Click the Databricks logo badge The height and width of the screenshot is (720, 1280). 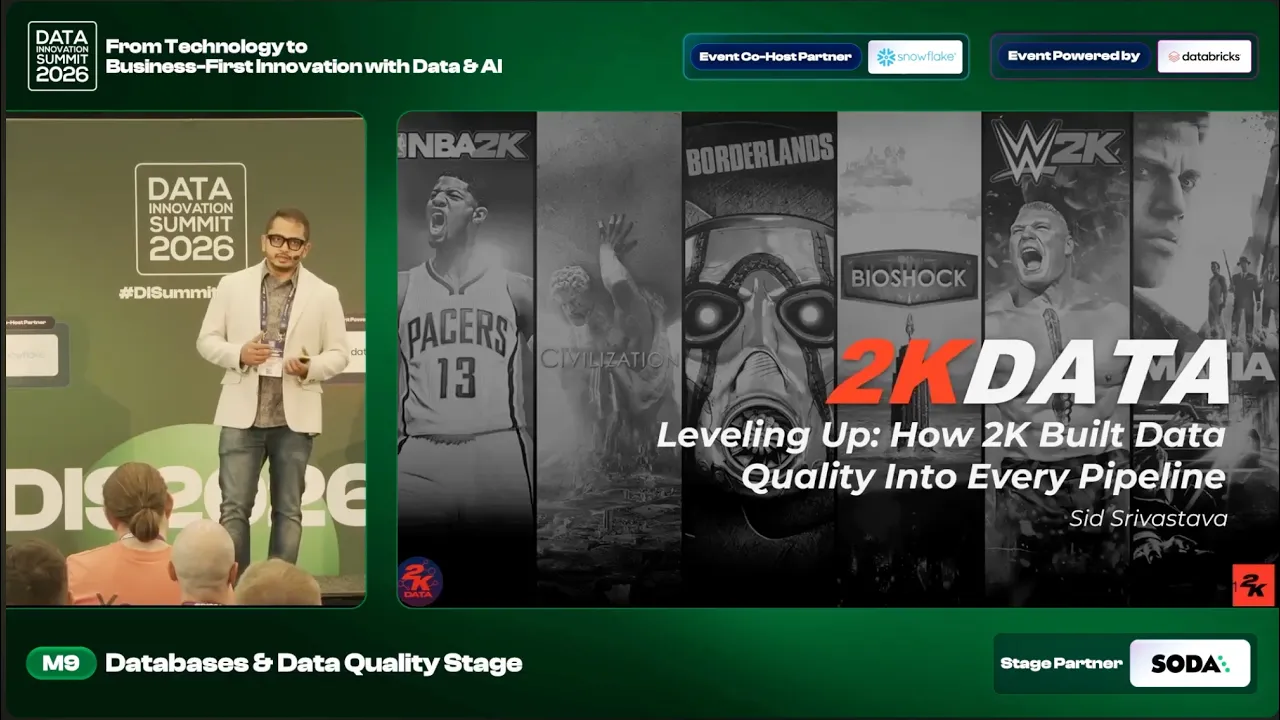click(1204, 57)
